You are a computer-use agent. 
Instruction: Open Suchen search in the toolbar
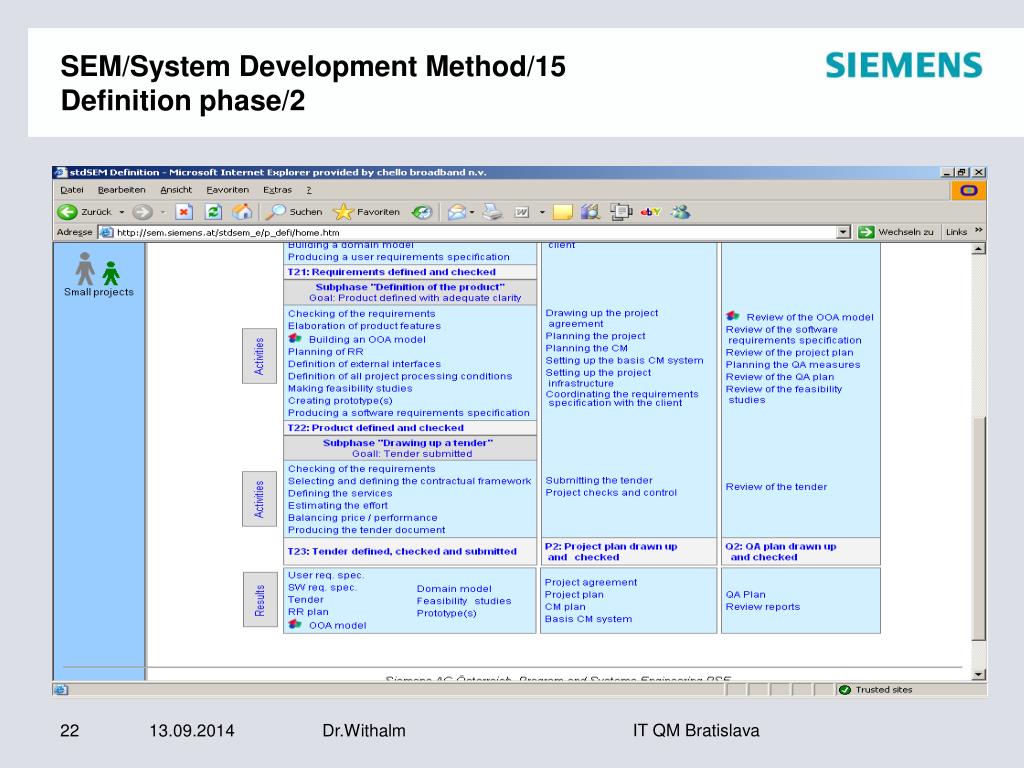pyautogui.click(x=294, y=212)
